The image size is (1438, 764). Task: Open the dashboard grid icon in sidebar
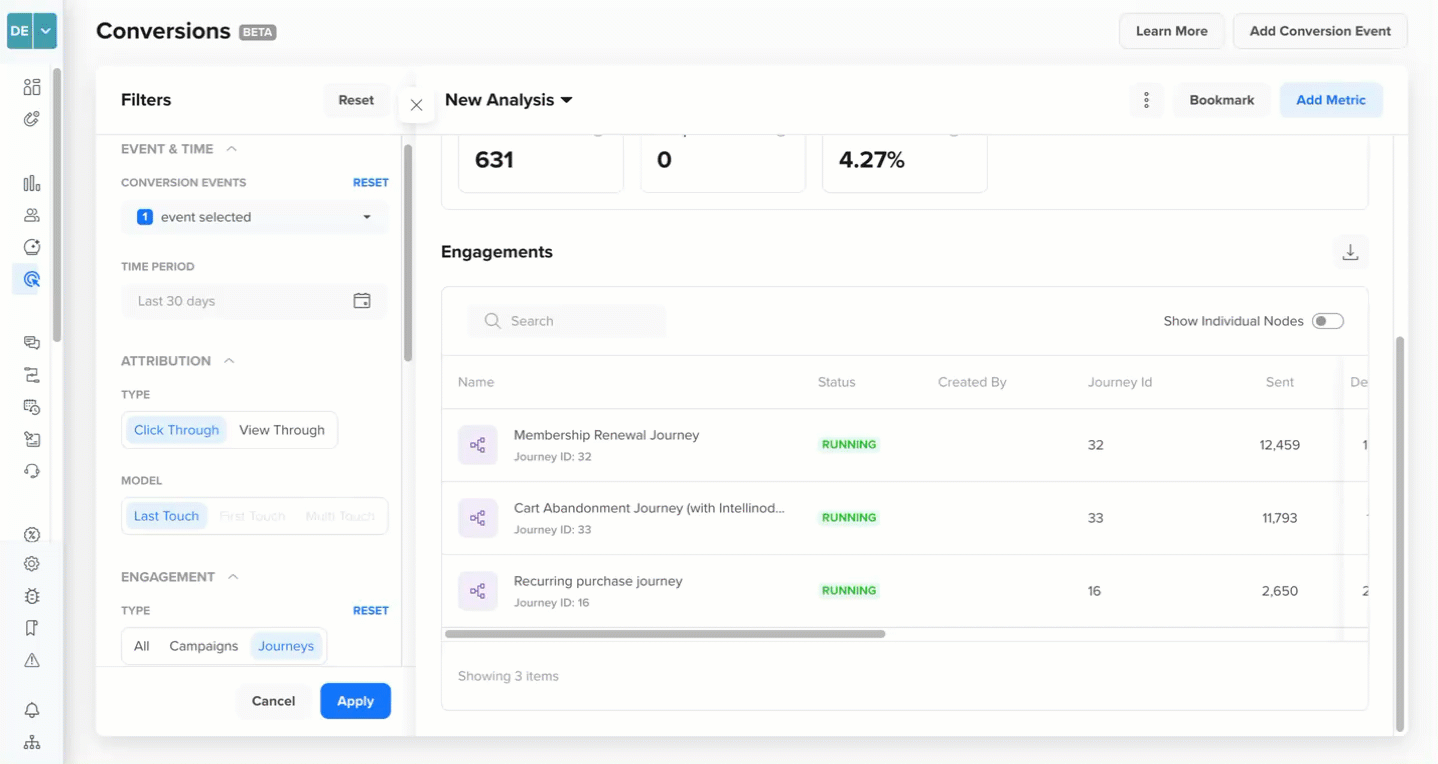(32, 87)
